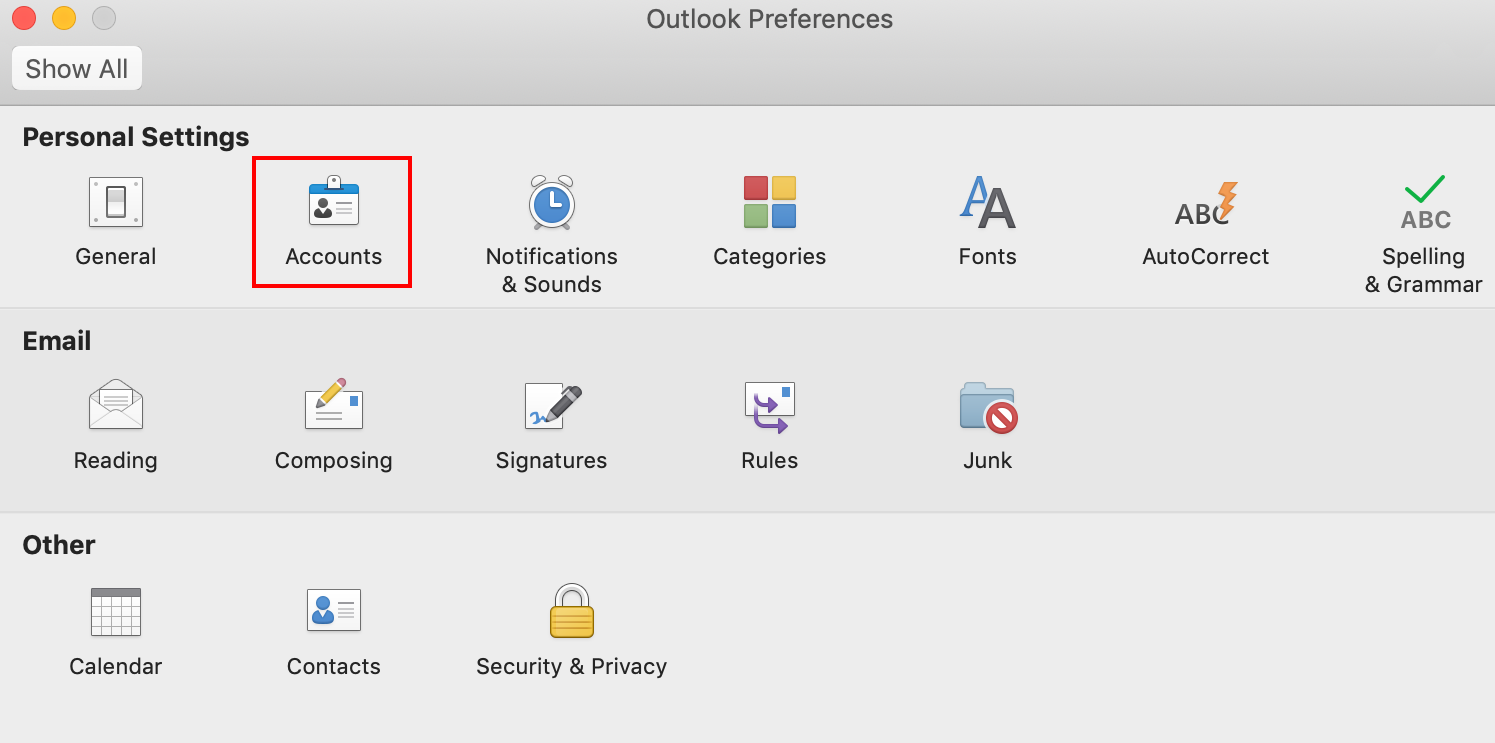Click the Show All button
1495x743 pixels.
77,68
